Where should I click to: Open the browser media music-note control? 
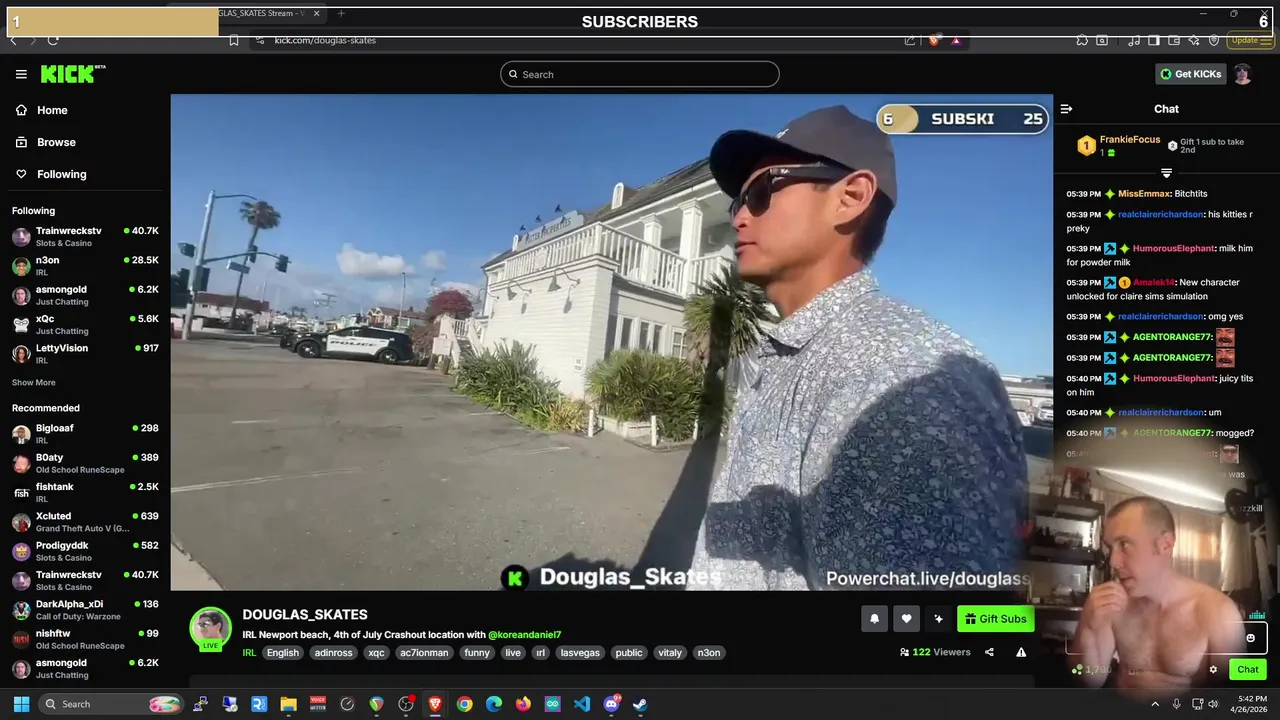(1134, 40)
